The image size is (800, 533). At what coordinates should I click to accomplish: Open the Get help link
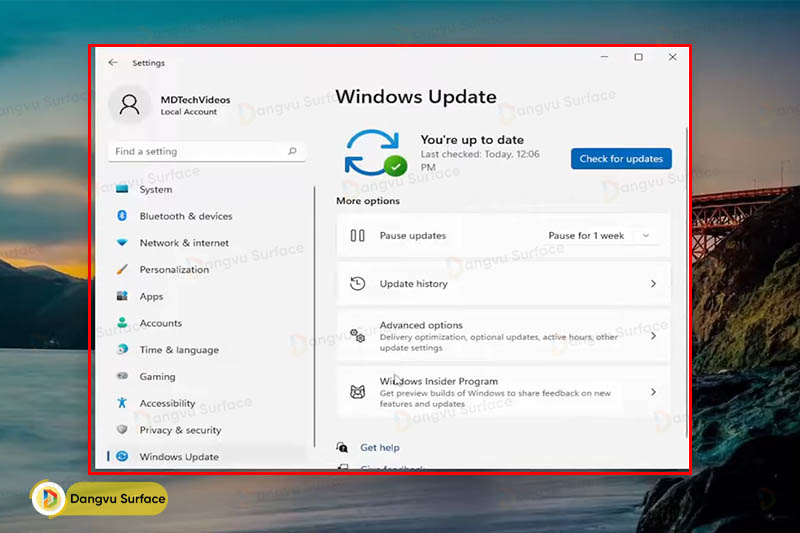coord(380,447)
